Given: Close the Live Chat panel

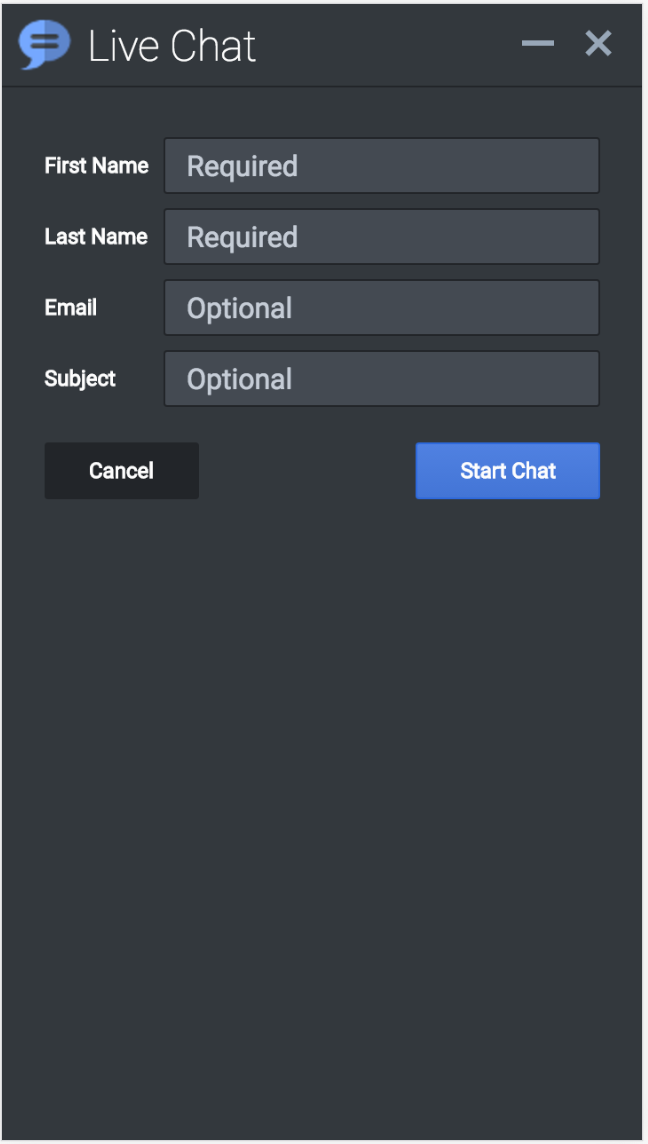Looking at the screenshot, I should [598, 43].
